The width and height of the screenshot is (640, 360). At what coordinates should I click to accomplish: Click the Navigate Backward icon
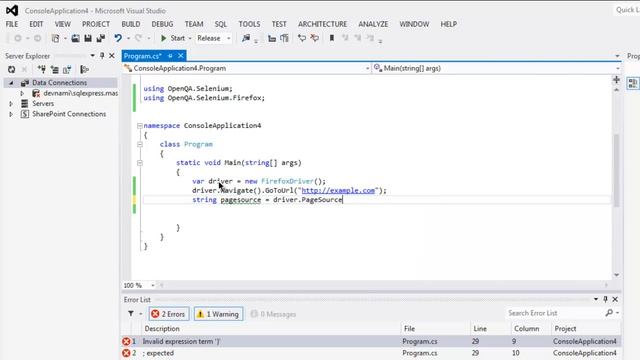click(18, 38)
